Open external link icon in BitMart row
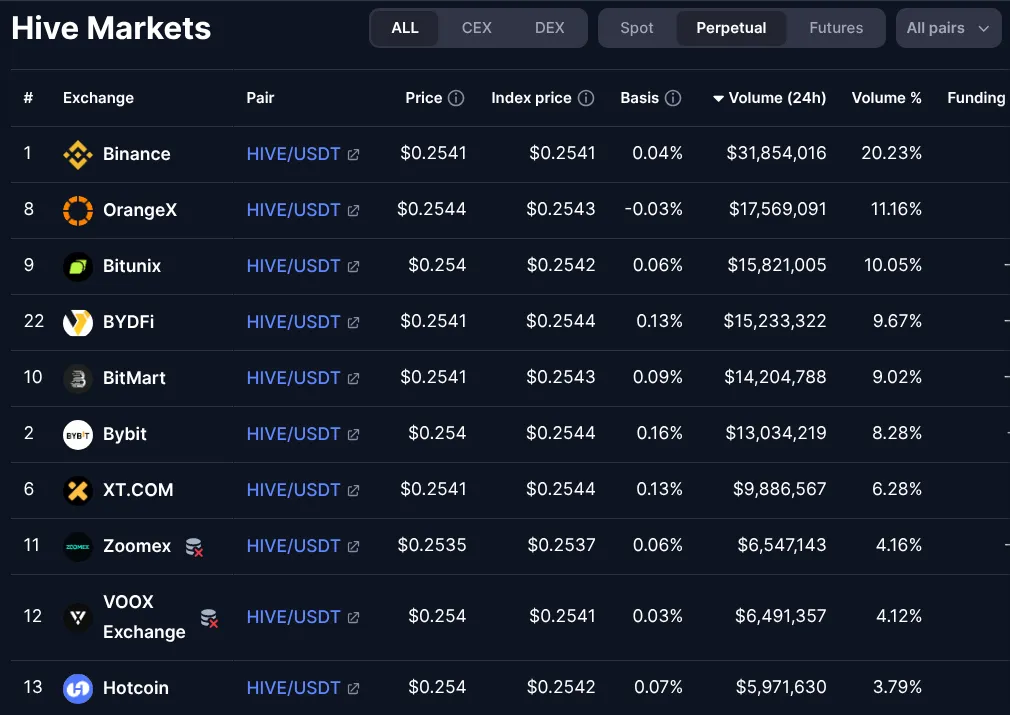 point(354,379)
